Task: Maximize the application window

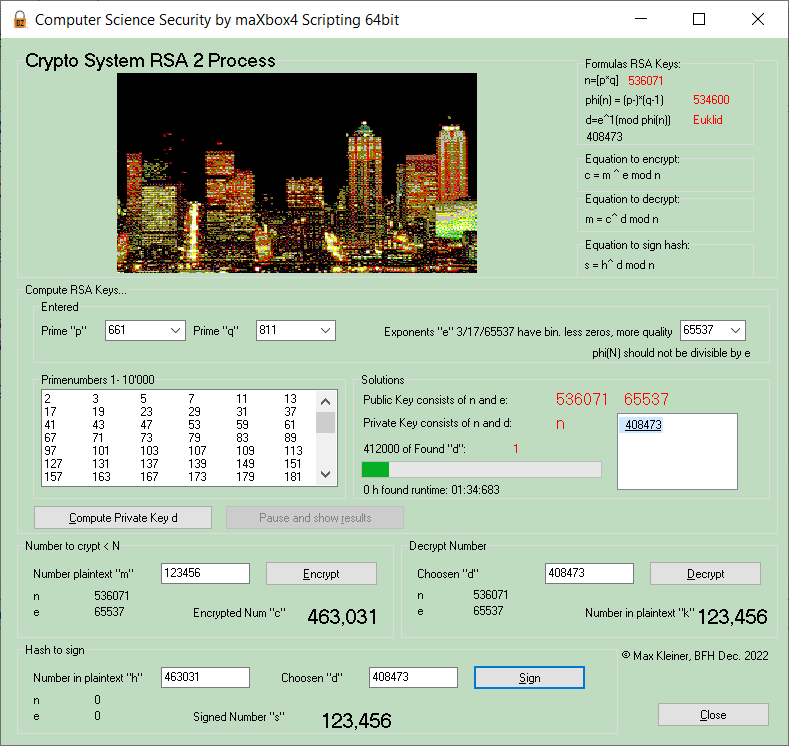Action: (x=699, y=19)
